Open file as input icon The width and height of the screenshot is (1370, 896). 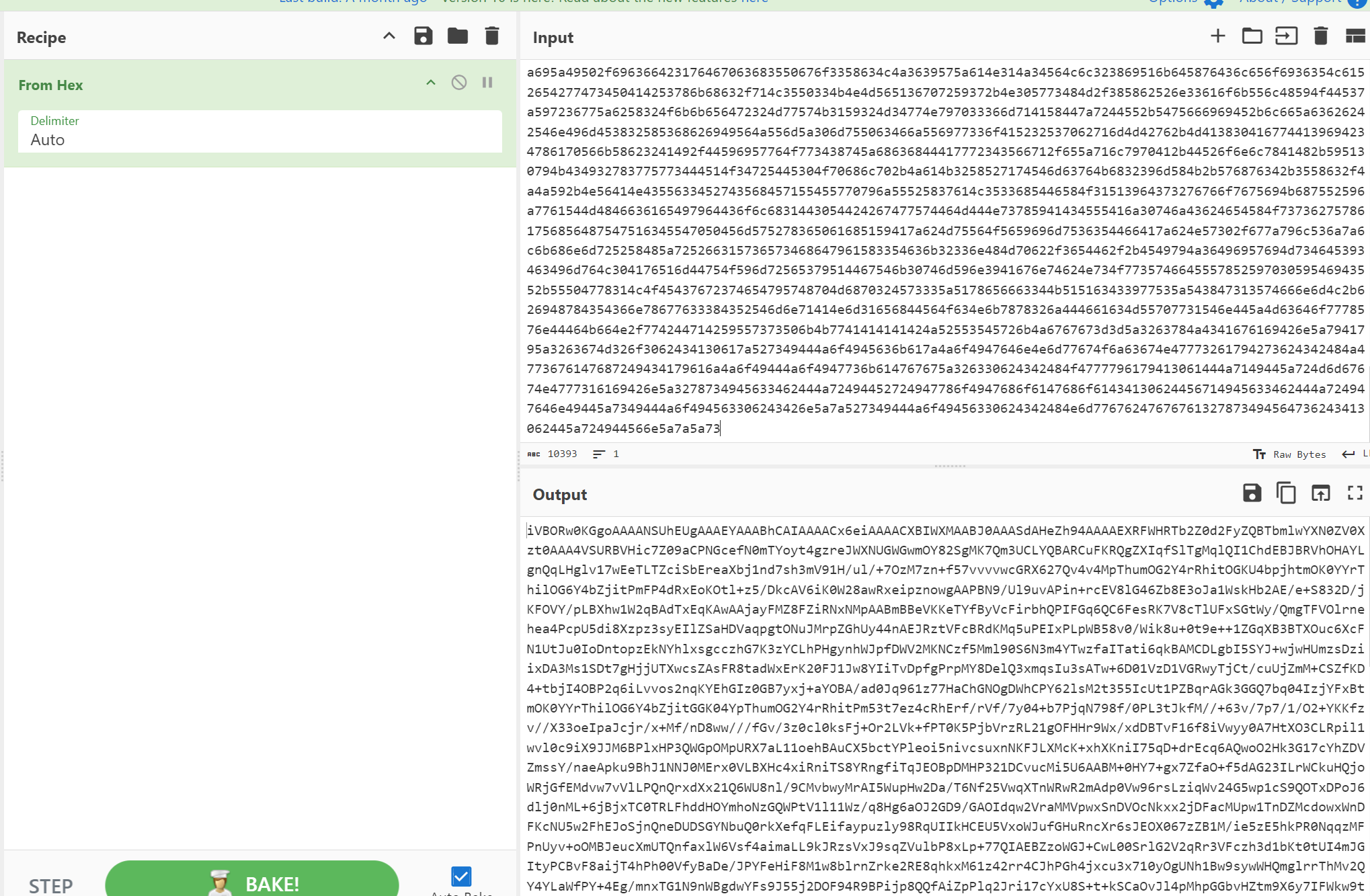point(1286,36)
